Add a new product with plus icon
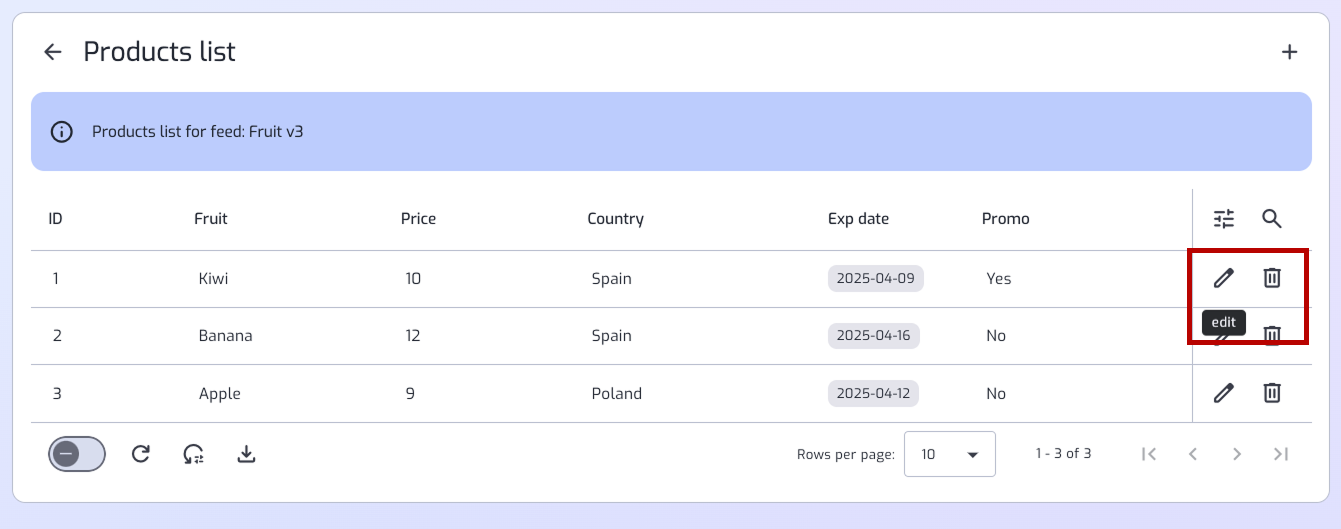Image resolution: width=1341 pixels, height=529 pixels. (1290, 52)
